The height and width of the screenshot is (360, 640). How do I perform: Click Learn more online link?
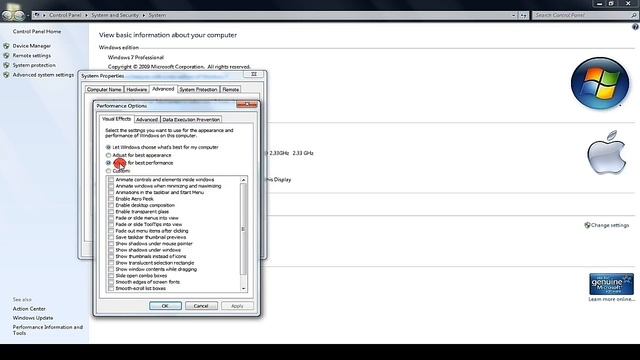coord(611,299)
